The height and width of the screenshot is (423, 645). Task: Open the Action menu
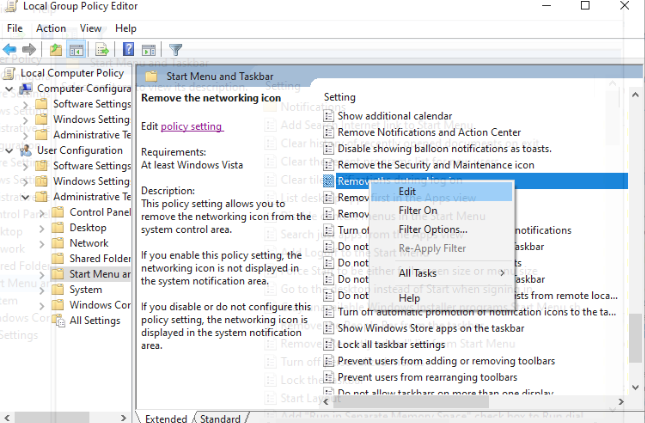point(51,28)
